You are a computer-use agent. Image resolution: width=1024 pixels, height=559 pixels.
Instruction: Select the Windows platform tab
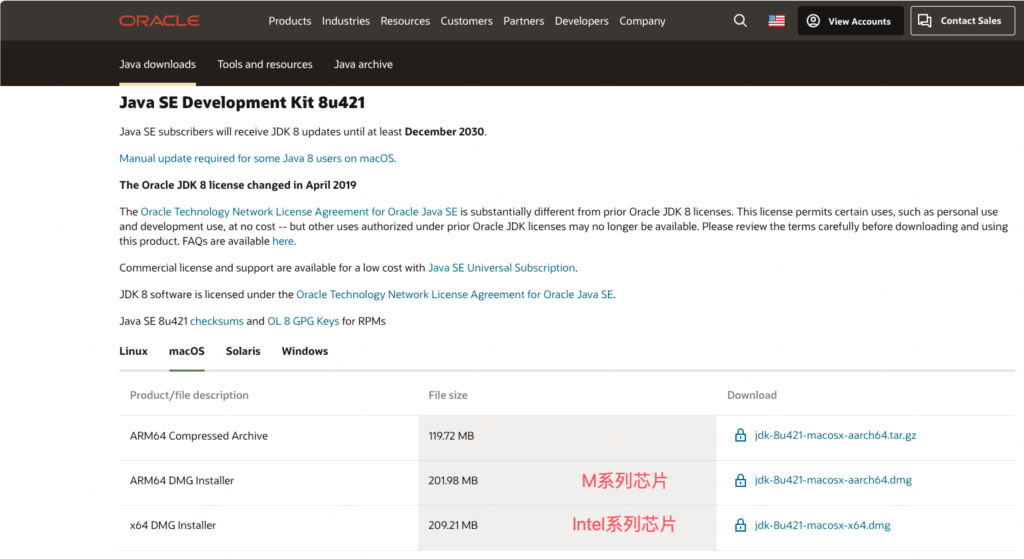(x=304, y=351)
